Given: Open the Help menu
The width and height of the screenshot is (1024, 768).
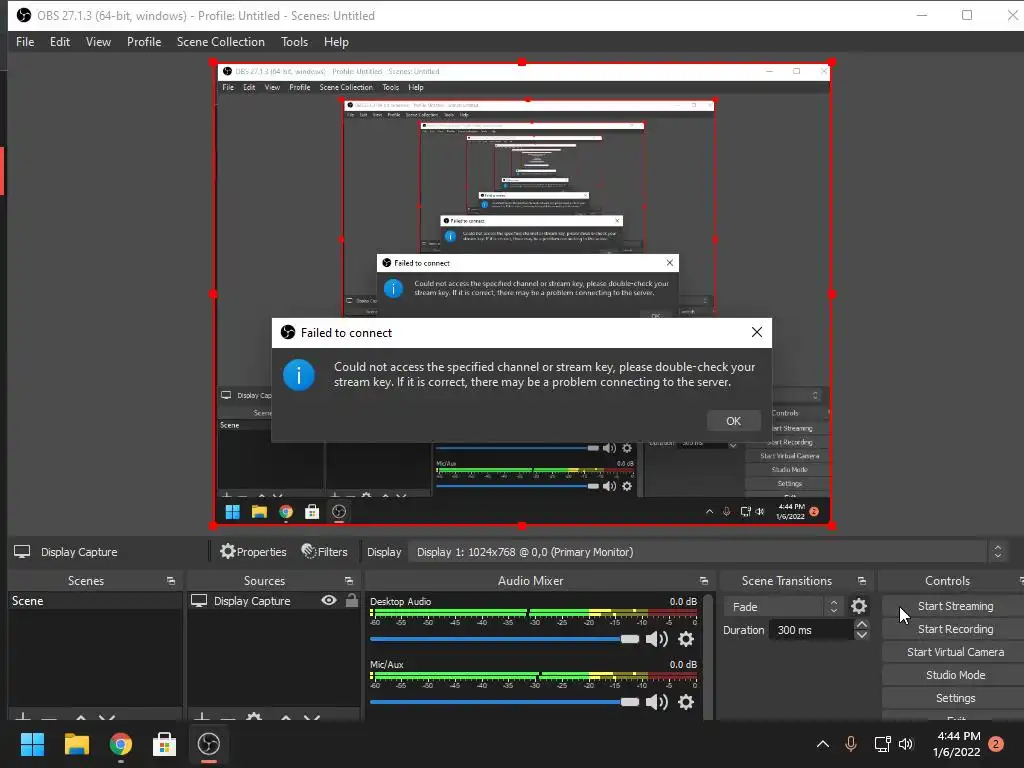Looking at the screenshot, I should click(x=336, y=42).
